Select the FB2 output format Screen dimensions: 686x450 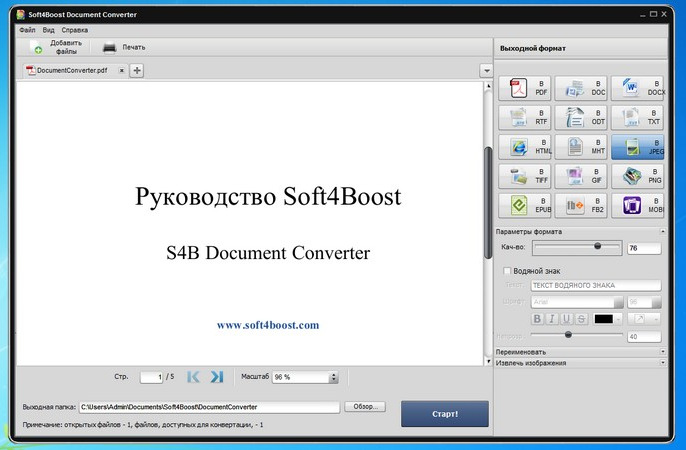(581, 205)
